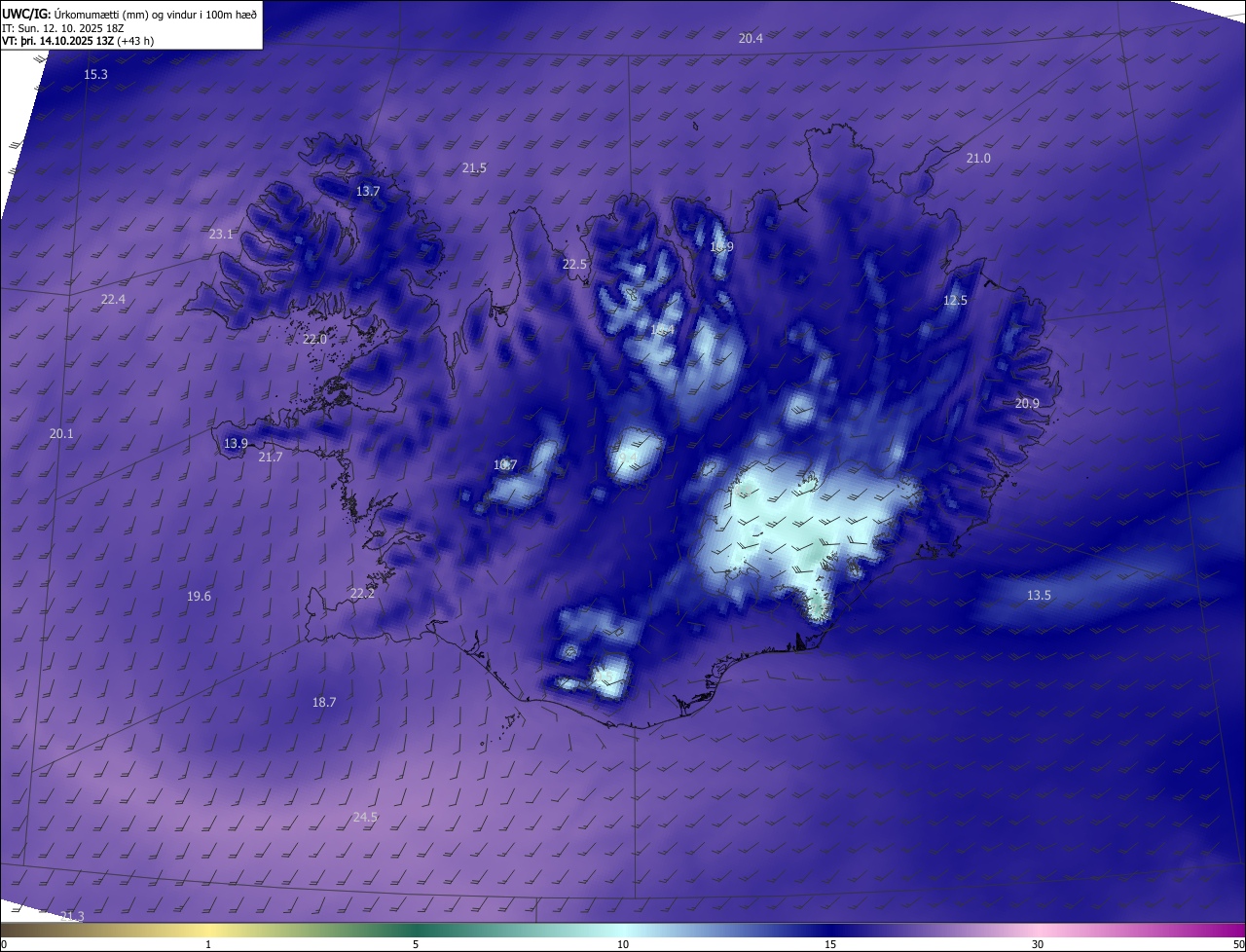This screenshot has height=952, width=1246.
Task: Click the 50 label on the color scale
Action: (x=1238, y=945)
